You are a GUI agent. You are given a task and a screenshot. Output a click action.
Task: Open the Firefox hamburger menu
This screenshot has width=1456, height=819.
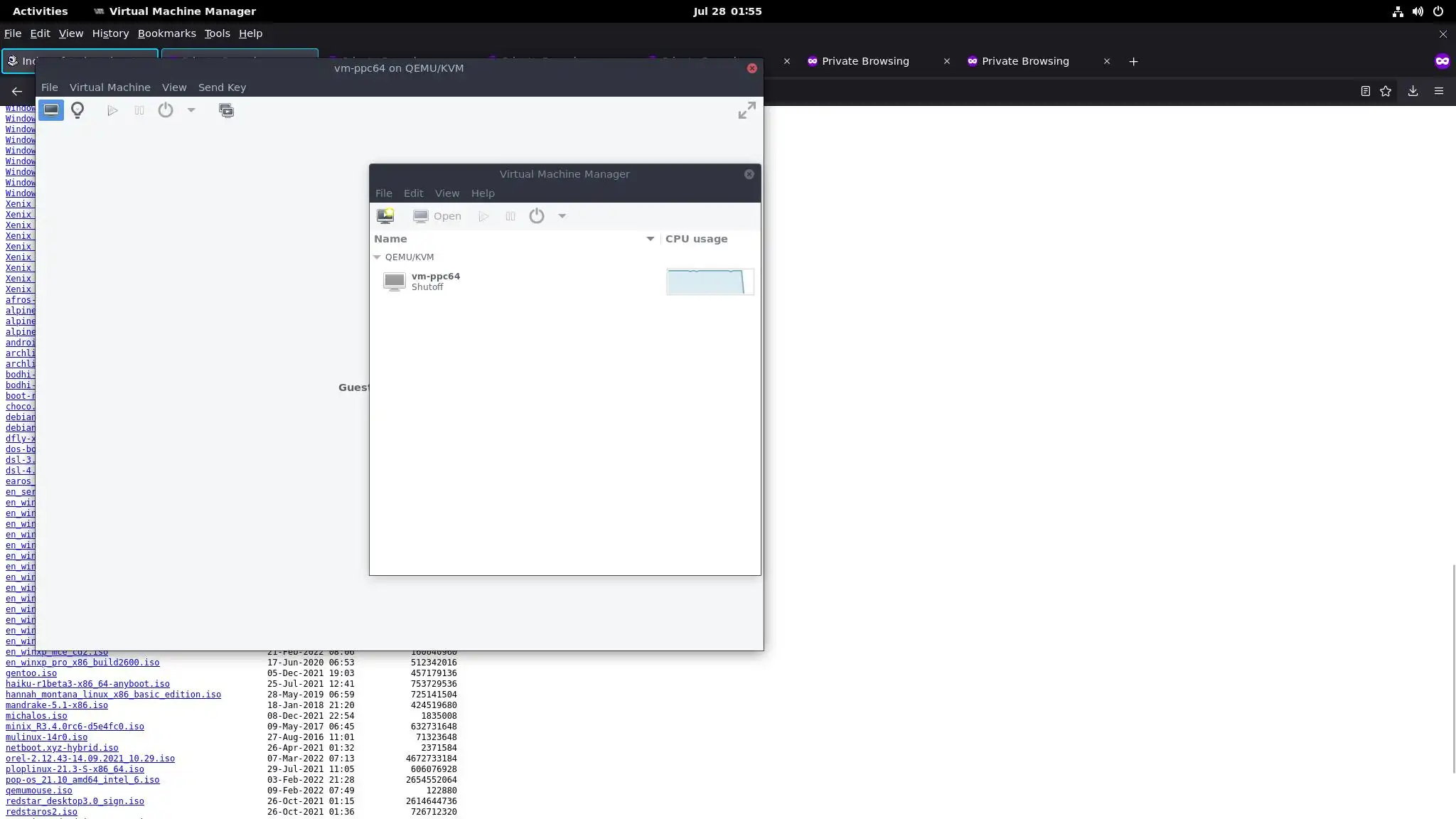[1439, 91]
